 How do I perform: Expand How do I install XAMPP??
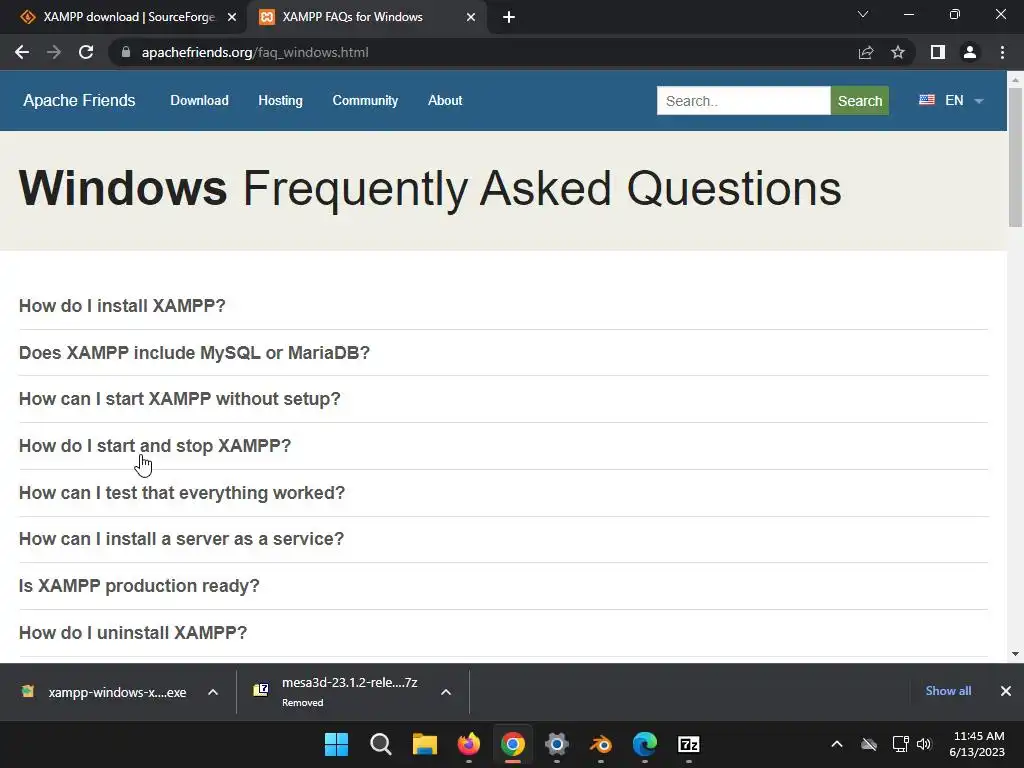pos(122,306)
